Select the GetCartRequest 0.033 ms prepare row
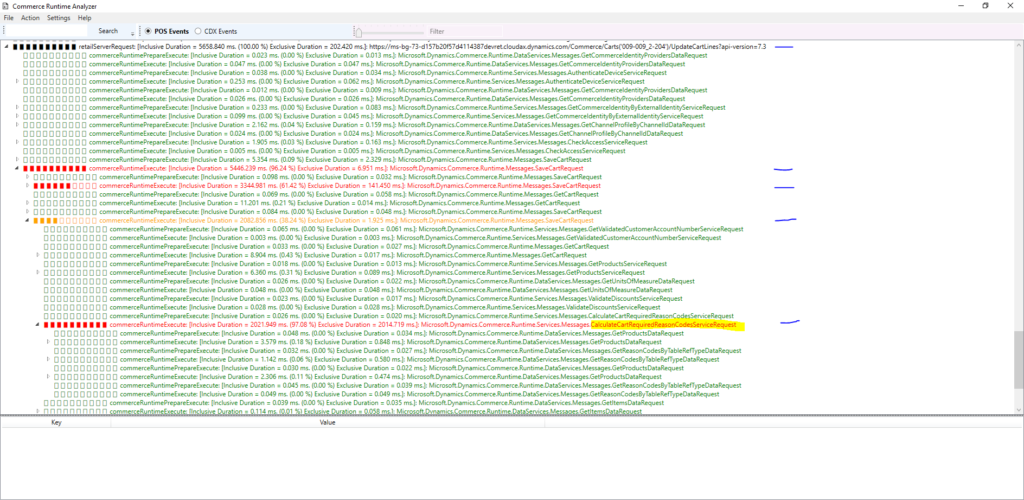The image size is (1024, 500). coord(359,247)
